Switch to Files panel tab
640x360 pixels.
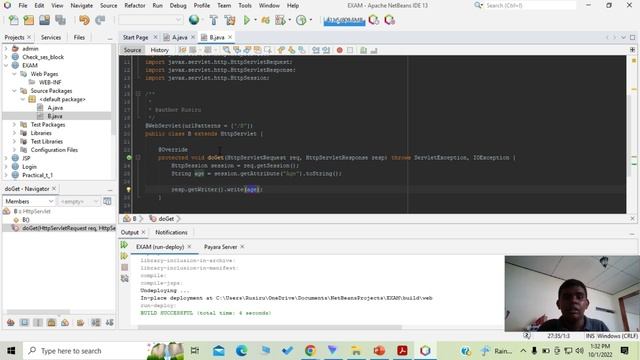79,37
